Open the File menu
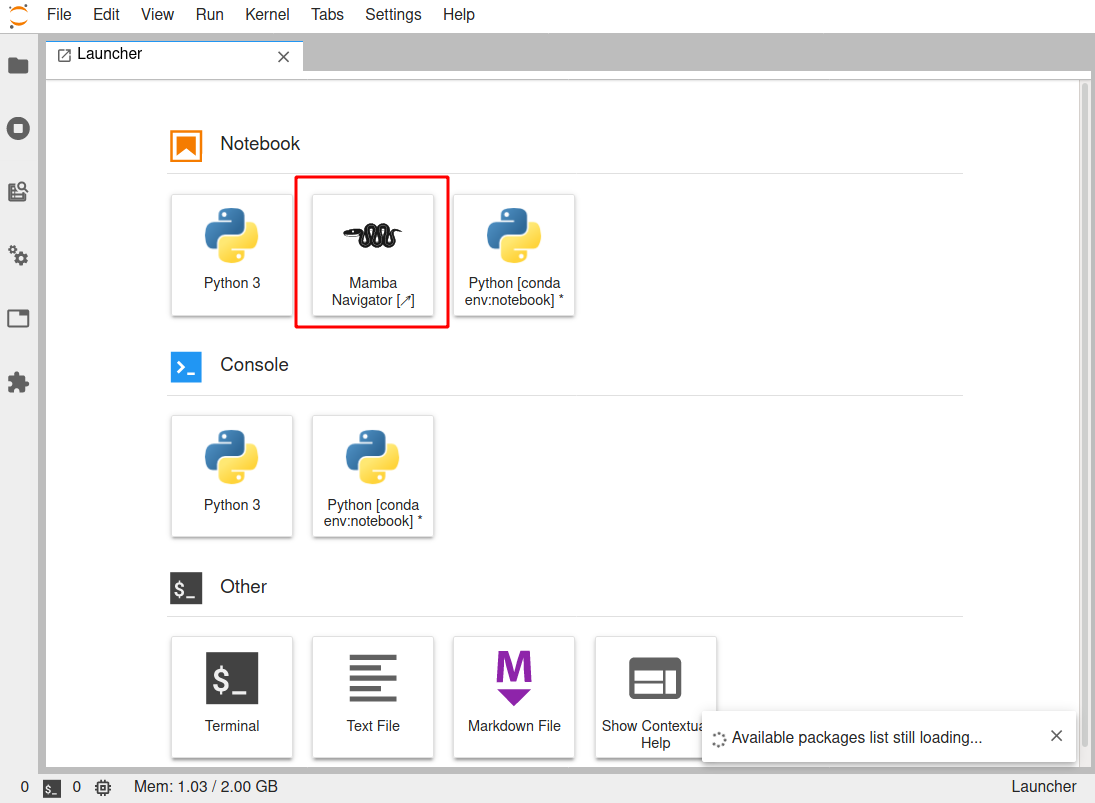 coord(59,15)
